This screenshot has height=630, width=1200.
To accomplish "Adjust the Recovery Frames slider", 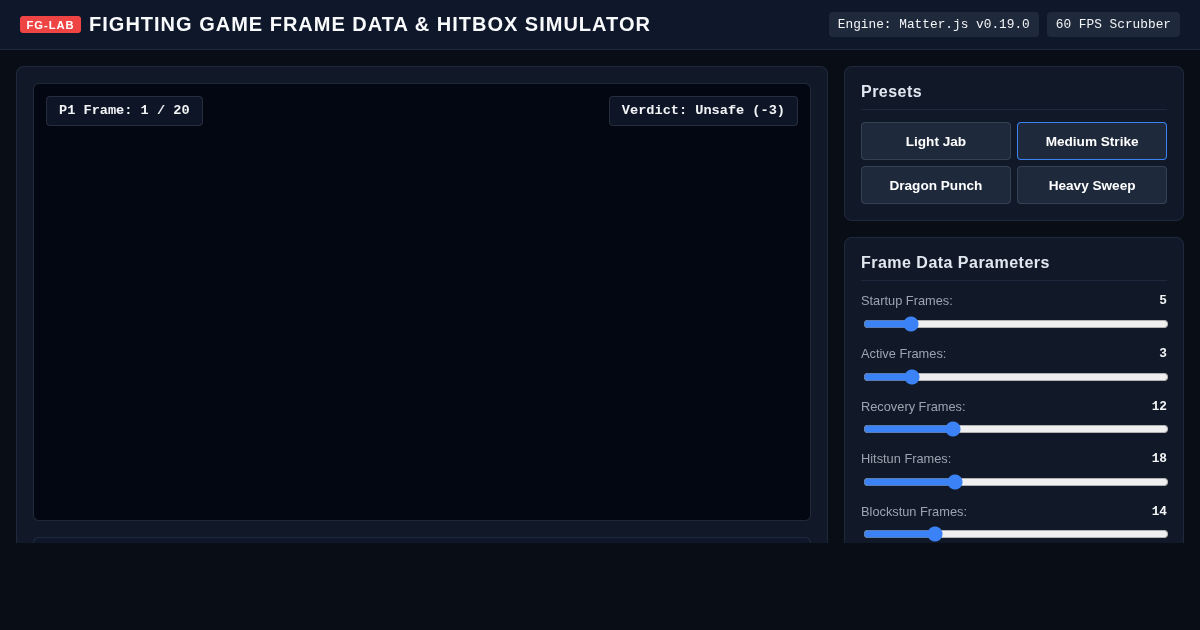I will click(1015, 429).
